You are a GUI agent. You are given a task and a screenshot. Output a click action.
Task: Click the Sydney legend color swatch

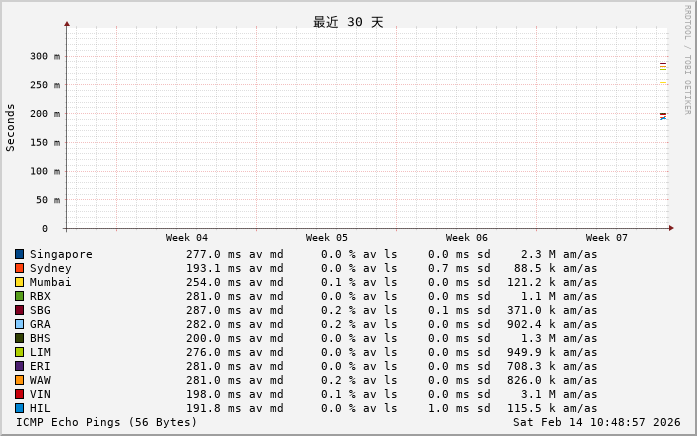coord(19,268)
